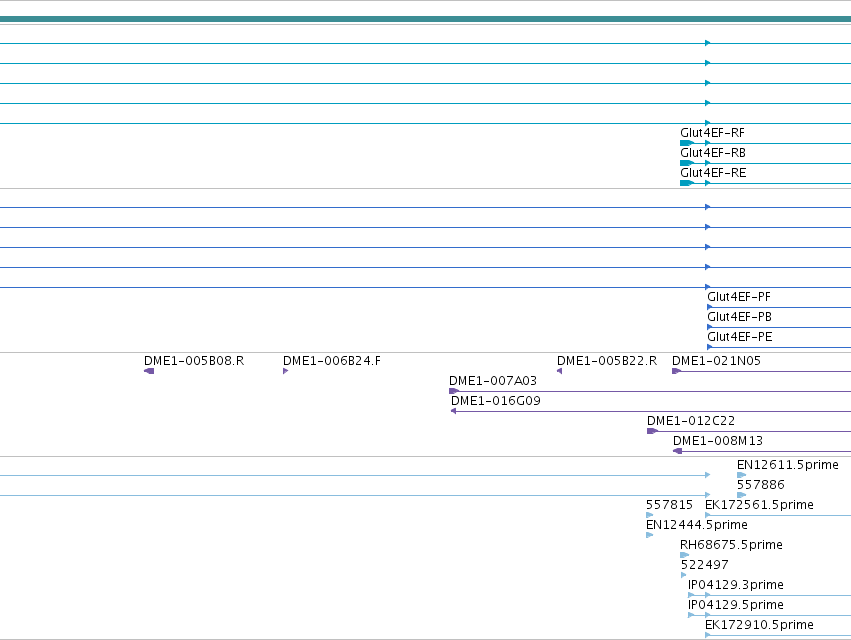Click the DME1-021N05 exon block glyph
Image resolution: width=851 pixels, height=640 pixels.
pos(676,371)
